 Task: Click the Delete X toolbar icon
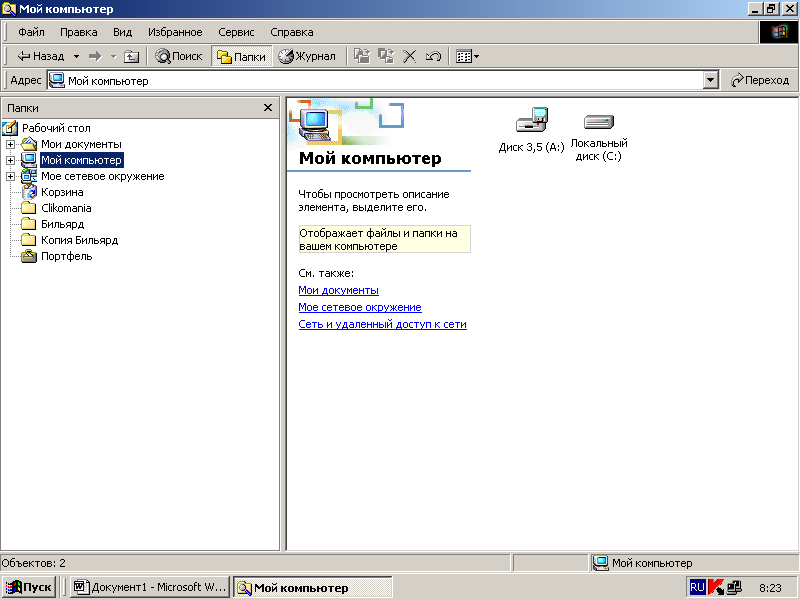[x=410, y=56]
